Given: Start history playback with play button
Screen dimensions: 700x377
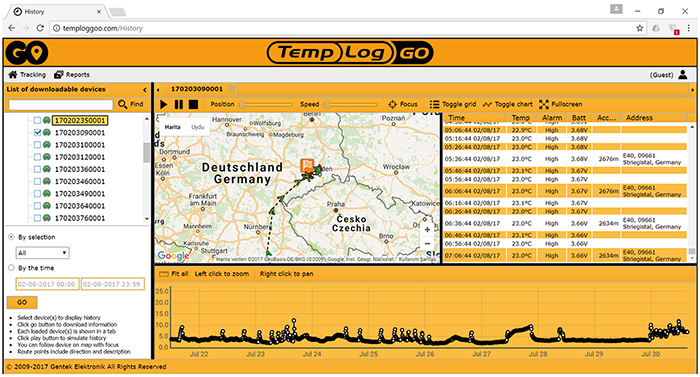Looking at the screenshot, I should point(164,105).
